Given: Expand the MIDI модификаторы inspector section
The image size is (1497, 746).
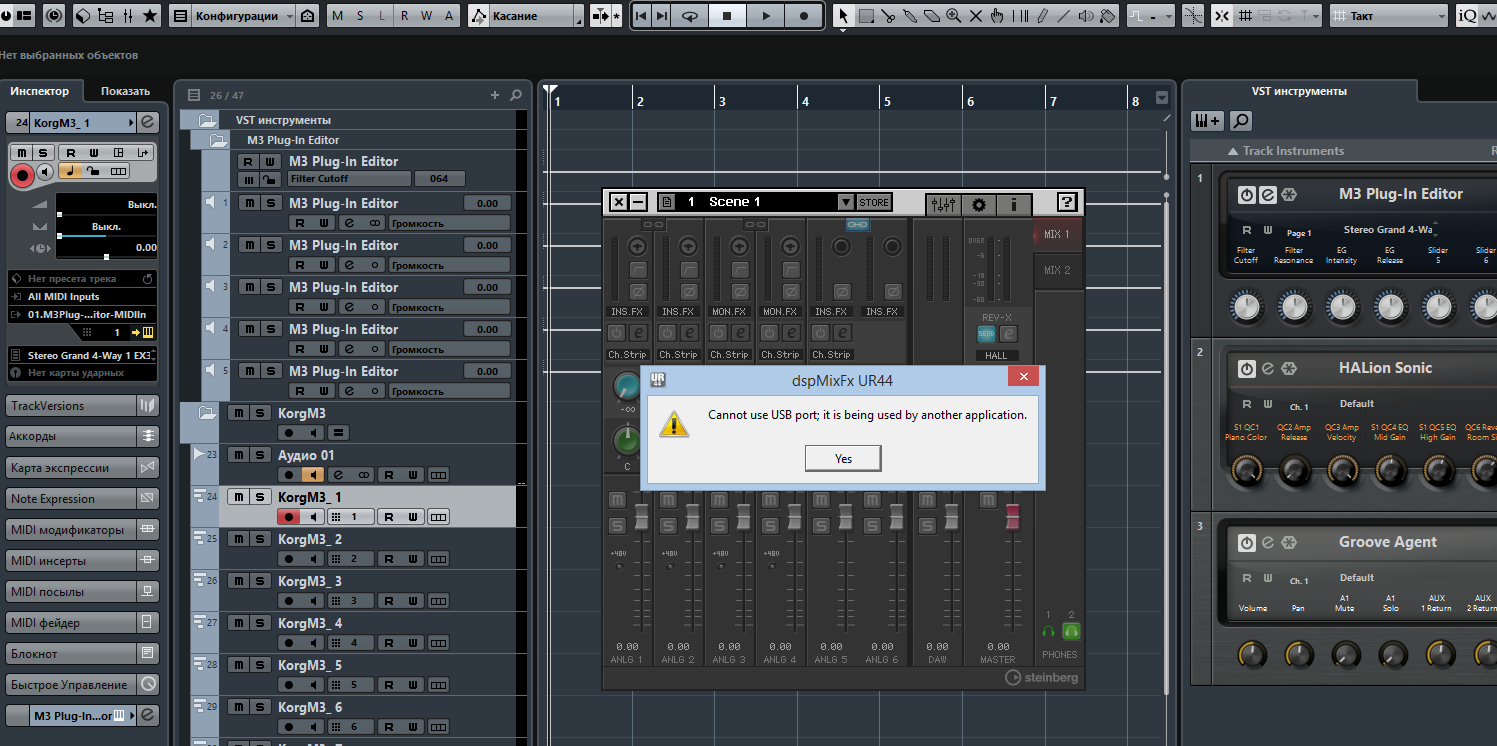Looking at the screenshot, I should click(83, 530).
